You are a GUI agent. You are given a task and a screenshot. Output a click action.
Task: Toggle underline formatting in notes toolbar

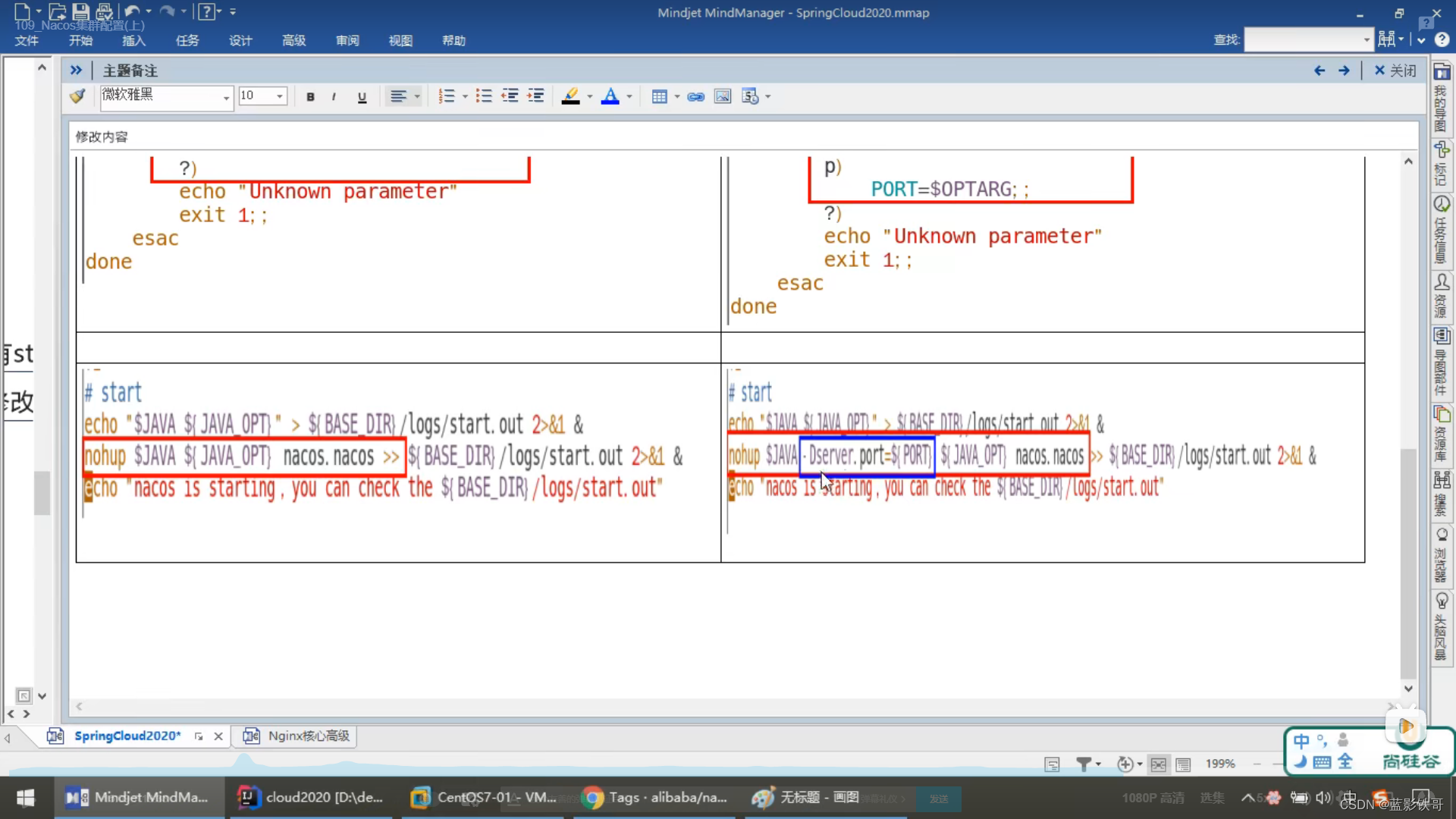point(362,96)
